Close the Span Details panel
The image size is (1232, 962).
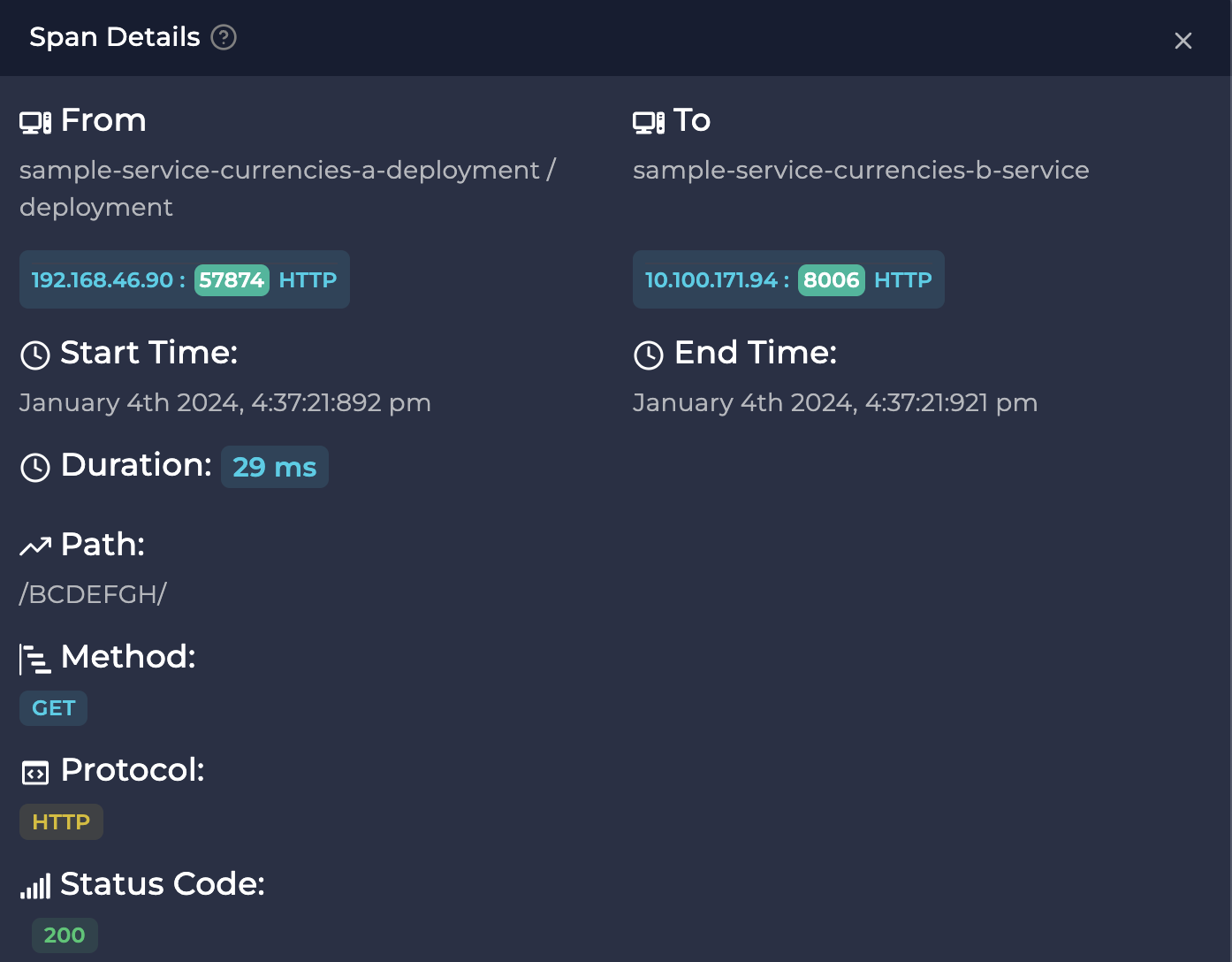(1183, 41)
